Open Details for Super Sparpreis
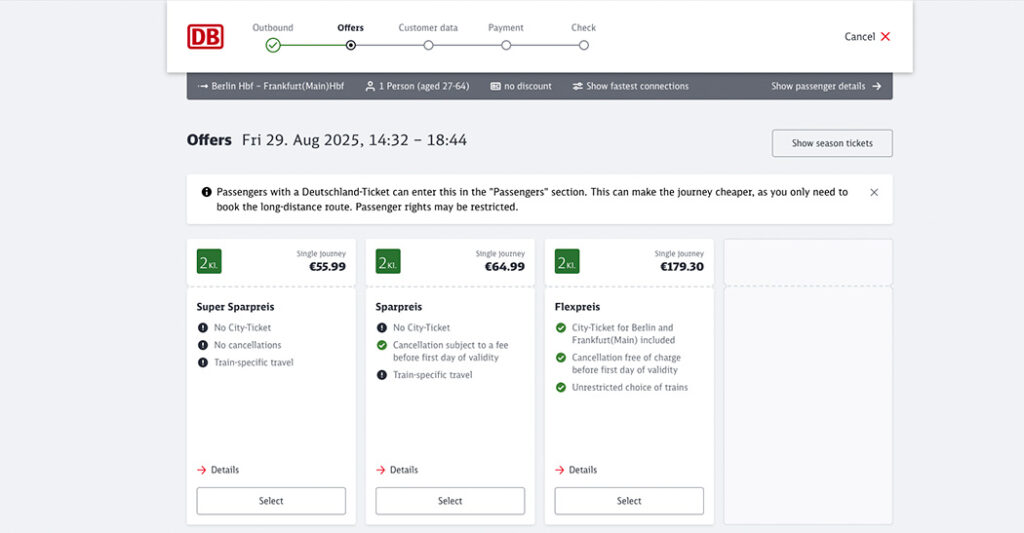Image resolution: width=1024 pixels, height=533 pixels. tap(218, 470)
